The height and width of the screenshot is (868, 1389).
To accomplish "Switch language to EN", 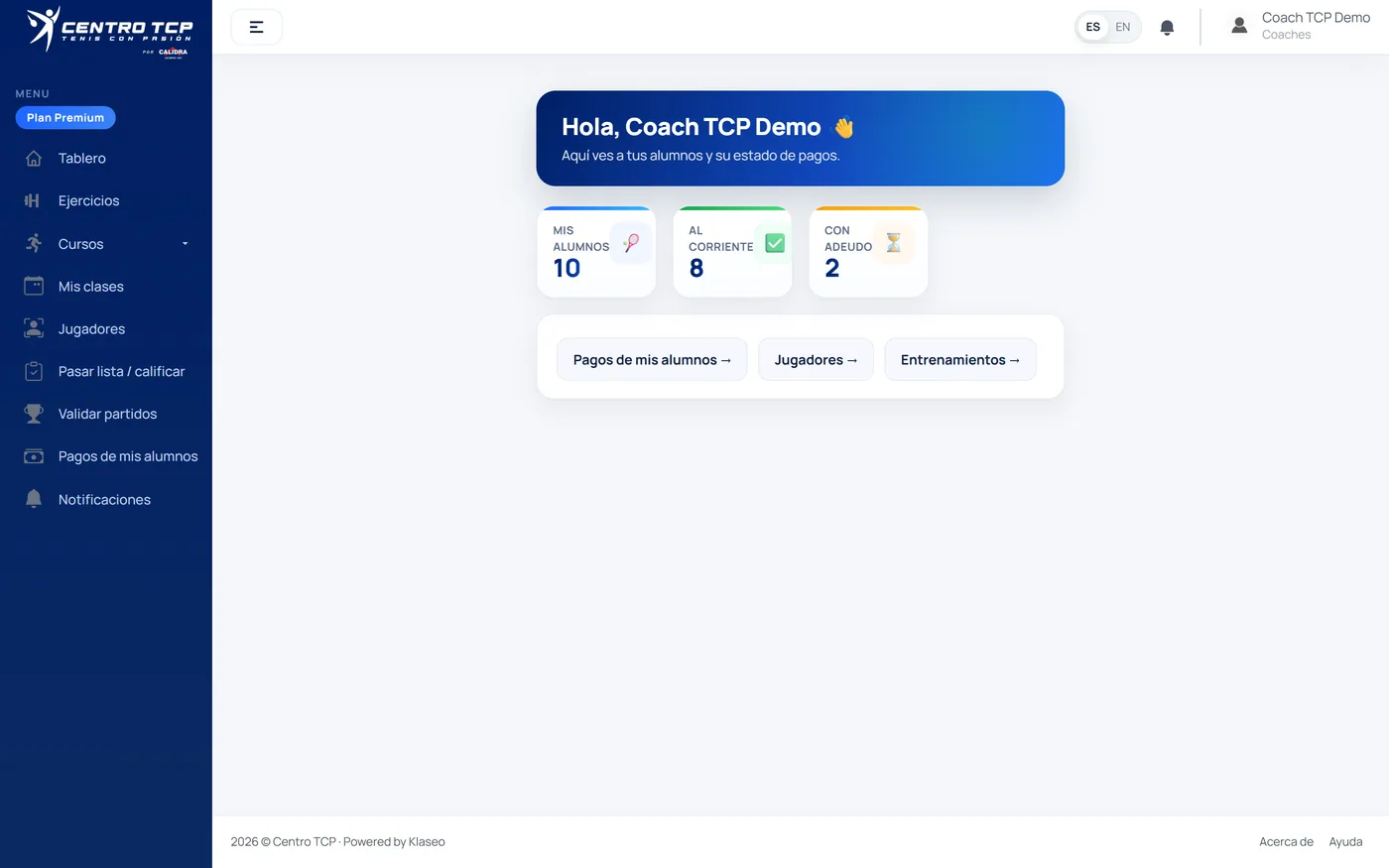I will click(1123, 27).
